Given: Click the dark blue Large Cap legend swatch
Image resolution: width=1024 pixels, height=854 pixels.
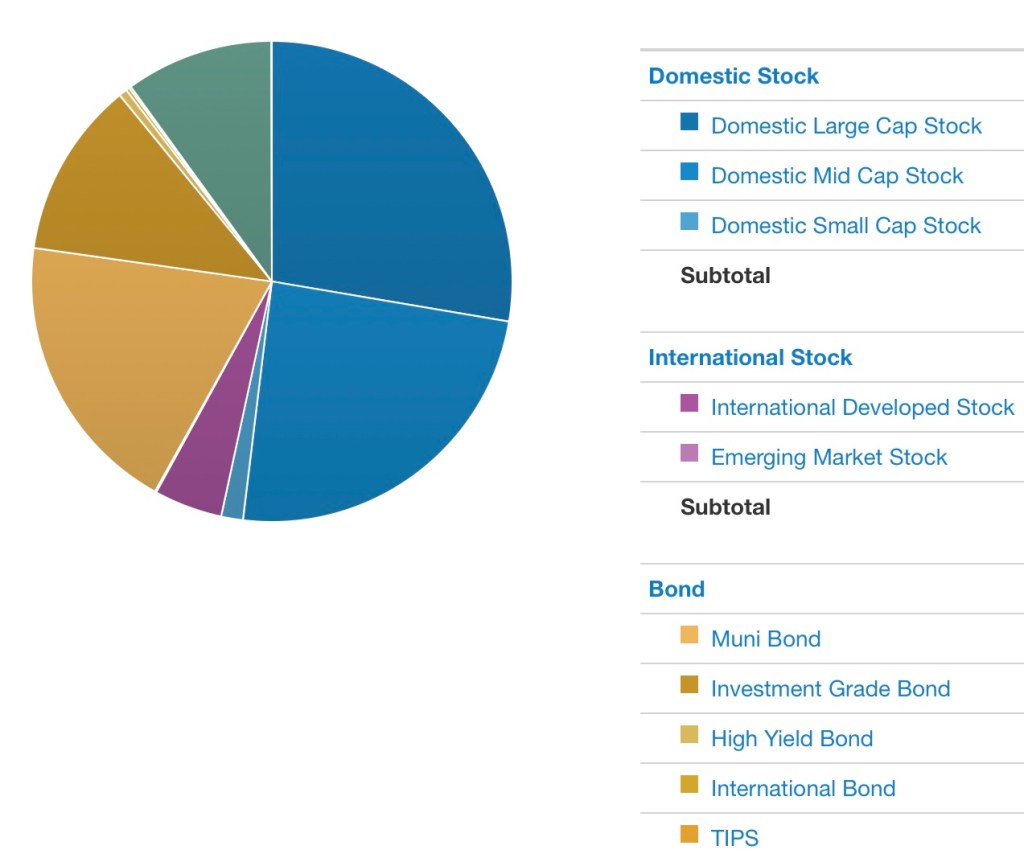Looking at the screenshot, I should point(689,123).
